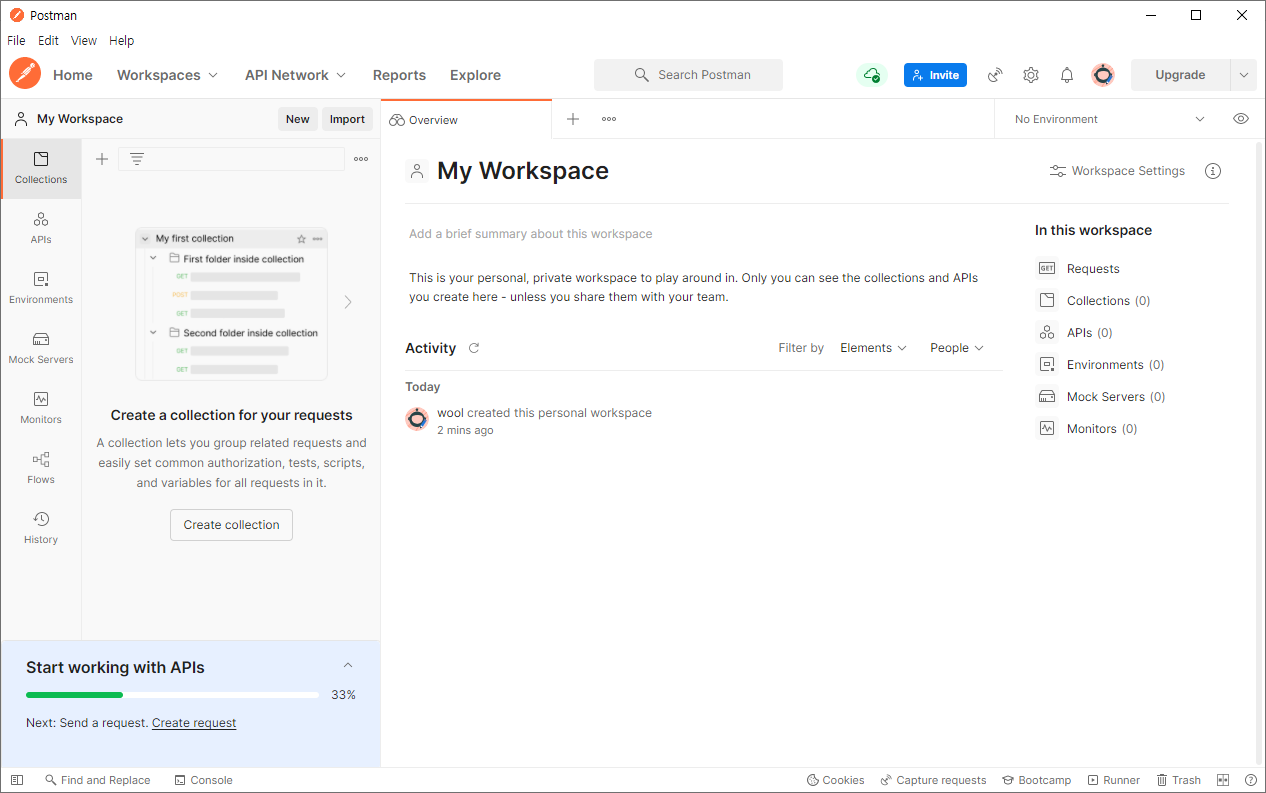Viewport: 1266px width, 793px height.
Task: Open Mock Servers (0) in workspace list
Action: pyautogui.click(x=1102, y=397)
